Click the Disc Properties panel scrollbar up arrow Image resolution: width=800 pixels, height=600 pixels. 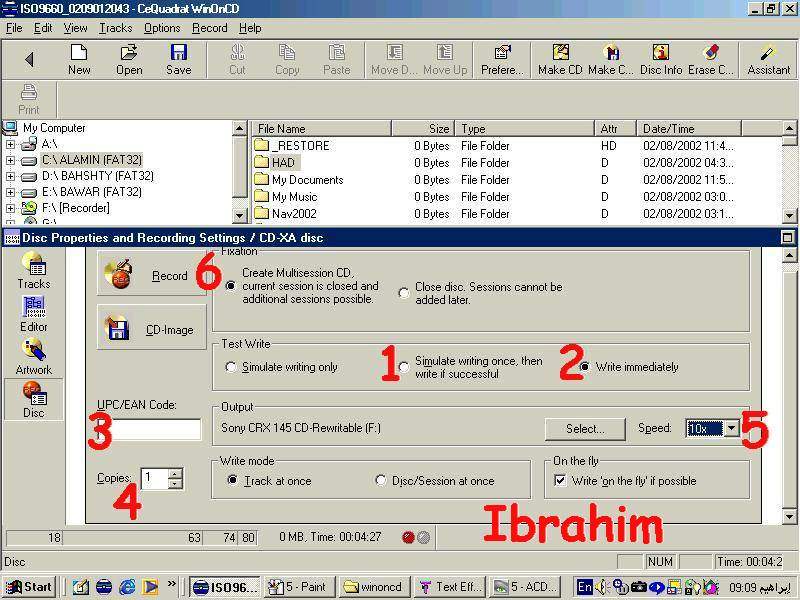coord(789,256)
